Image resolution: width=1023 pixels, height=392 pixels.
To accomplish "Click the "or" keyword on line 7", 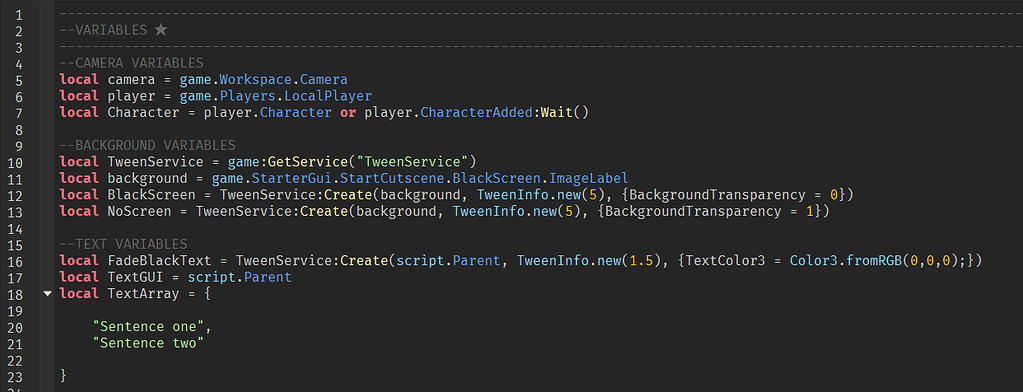I will tap(348, 112).
